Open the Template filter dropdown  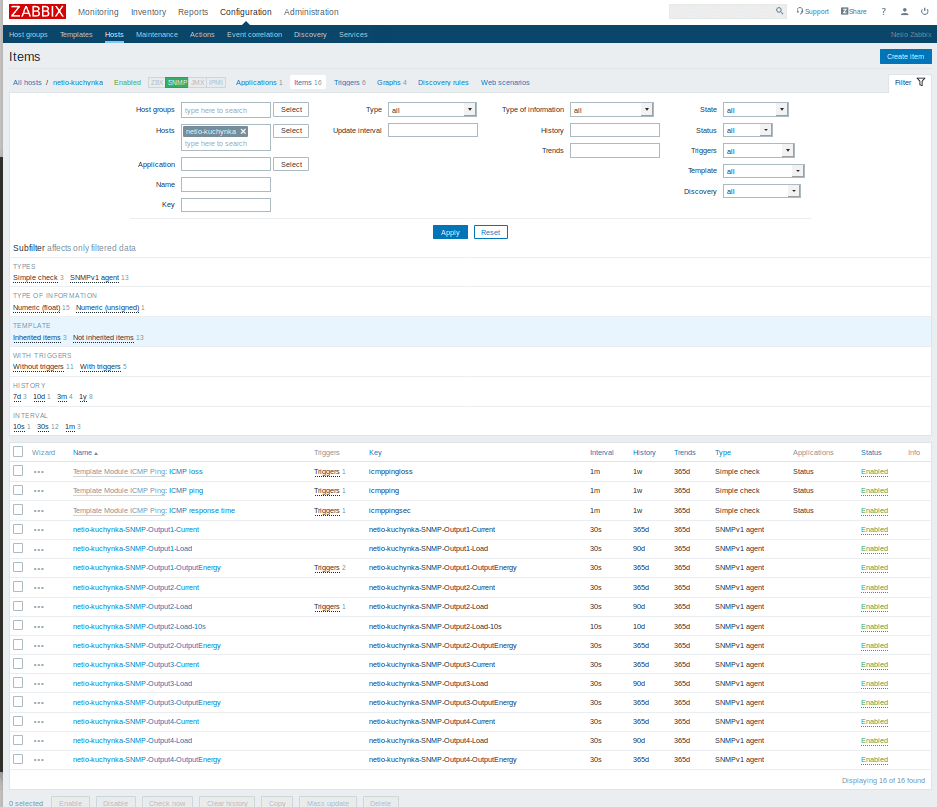763,171
